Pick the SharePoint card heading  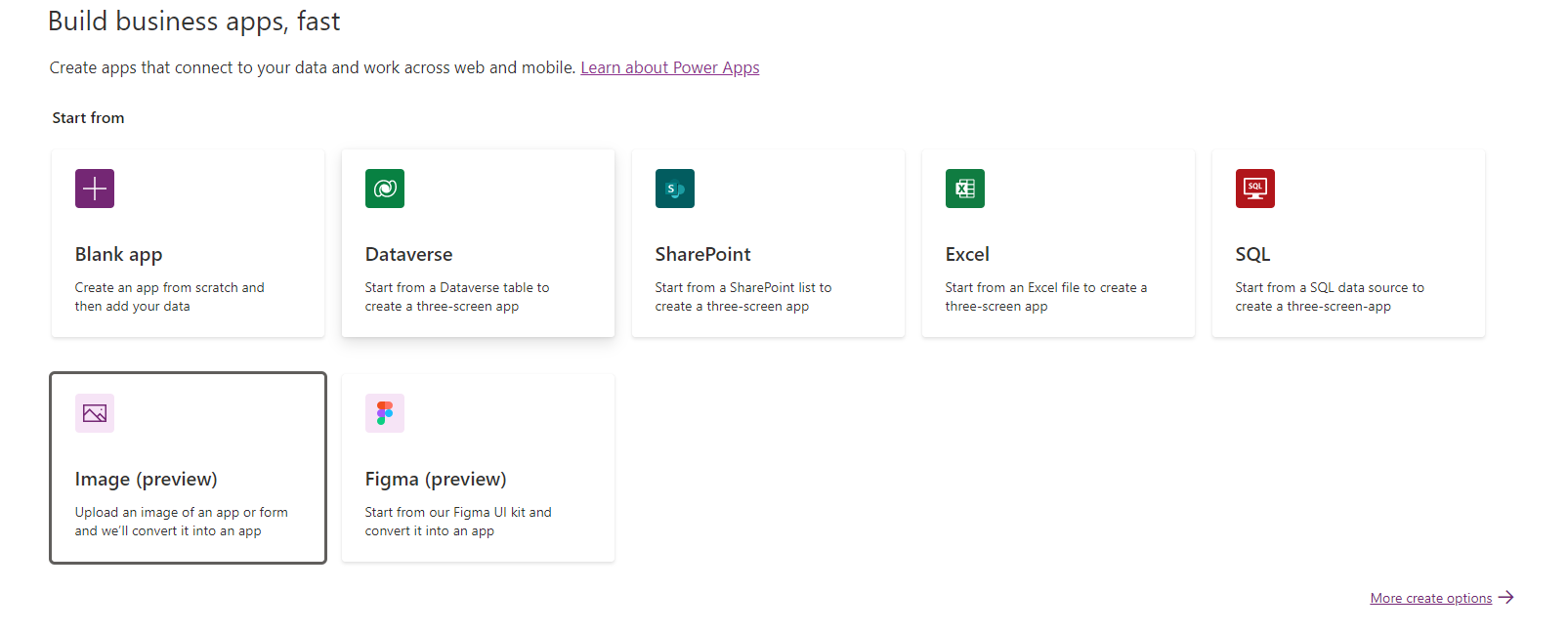pyautogui.click(x=702, y=254)
